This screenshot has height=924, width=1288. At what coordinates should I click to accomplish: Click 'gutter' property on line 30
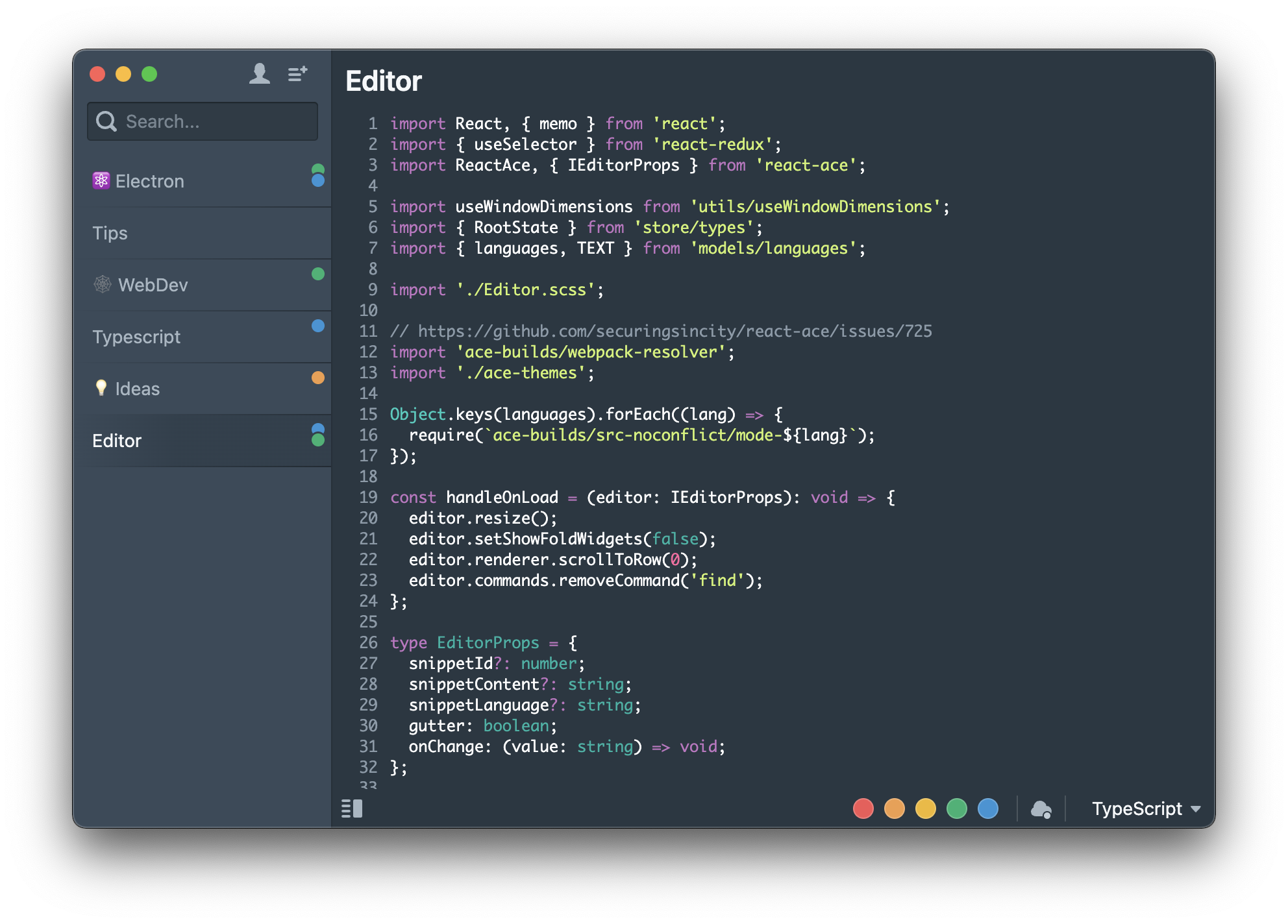click(436, 726)
